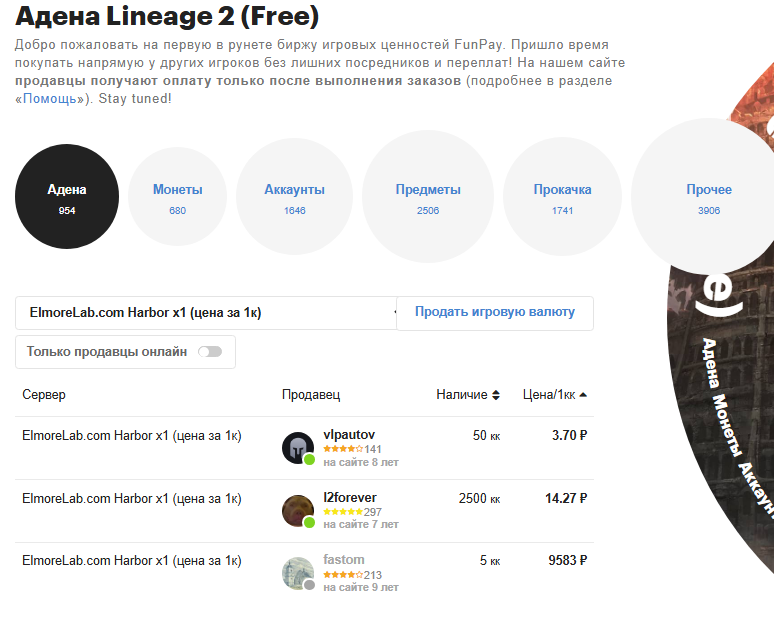Viewport: 774px width, 622px height.
Task: Toggle the online sellers only switch
Action: tap(210, 352)
